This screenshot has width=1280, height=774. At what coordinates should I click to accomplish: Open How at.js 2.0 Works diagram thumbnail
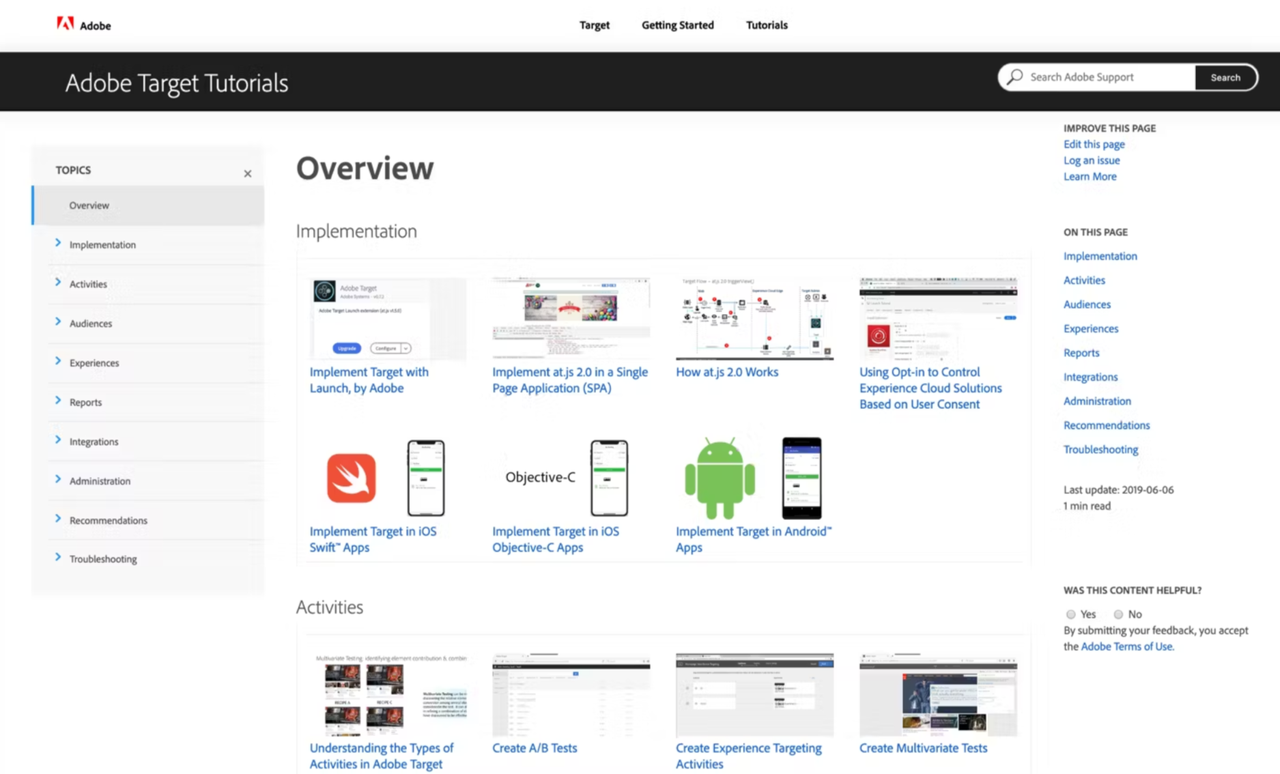754,319
